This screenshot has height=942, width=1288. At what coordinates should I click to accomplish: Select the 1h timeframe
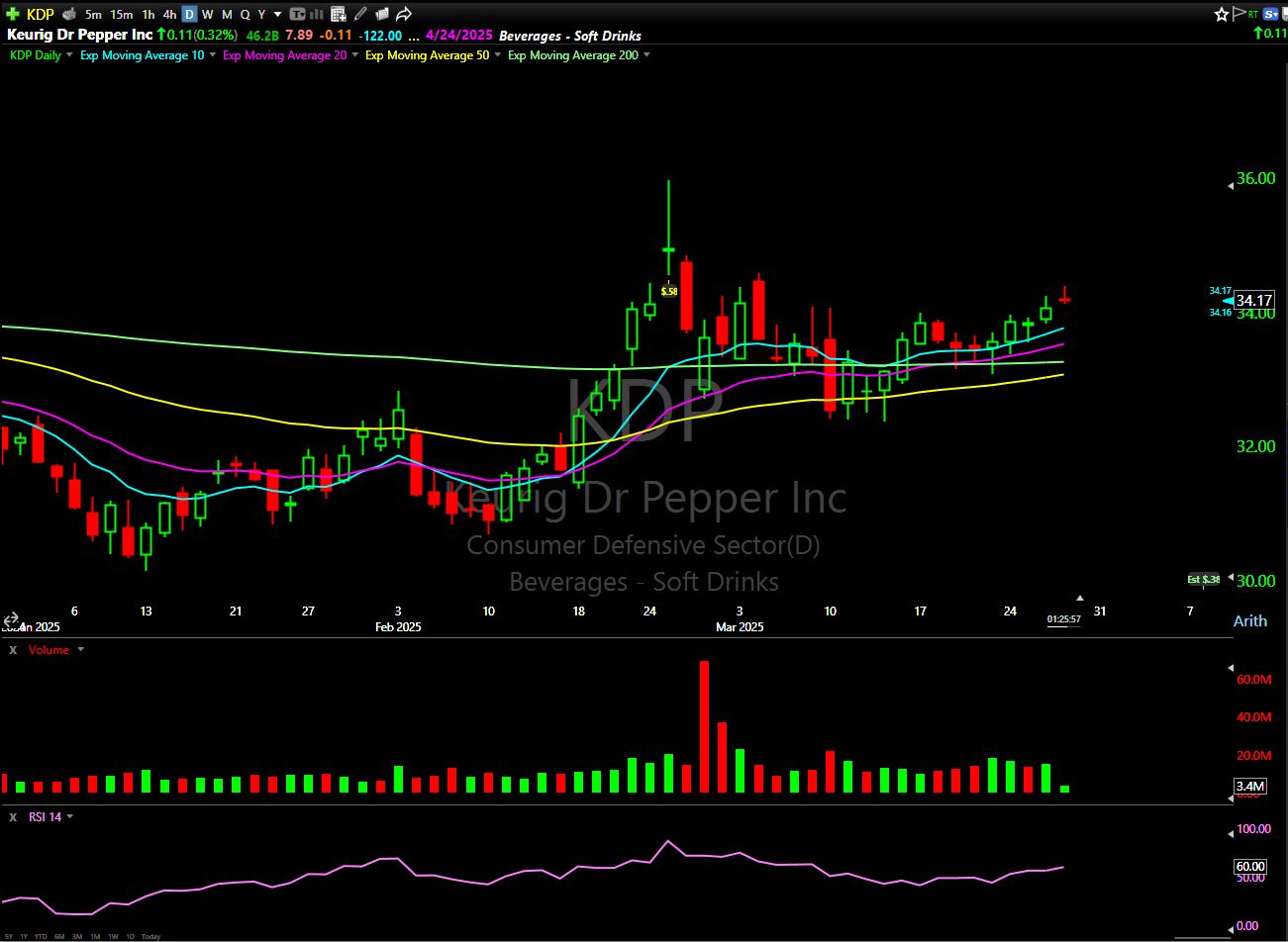click(149, 14)
